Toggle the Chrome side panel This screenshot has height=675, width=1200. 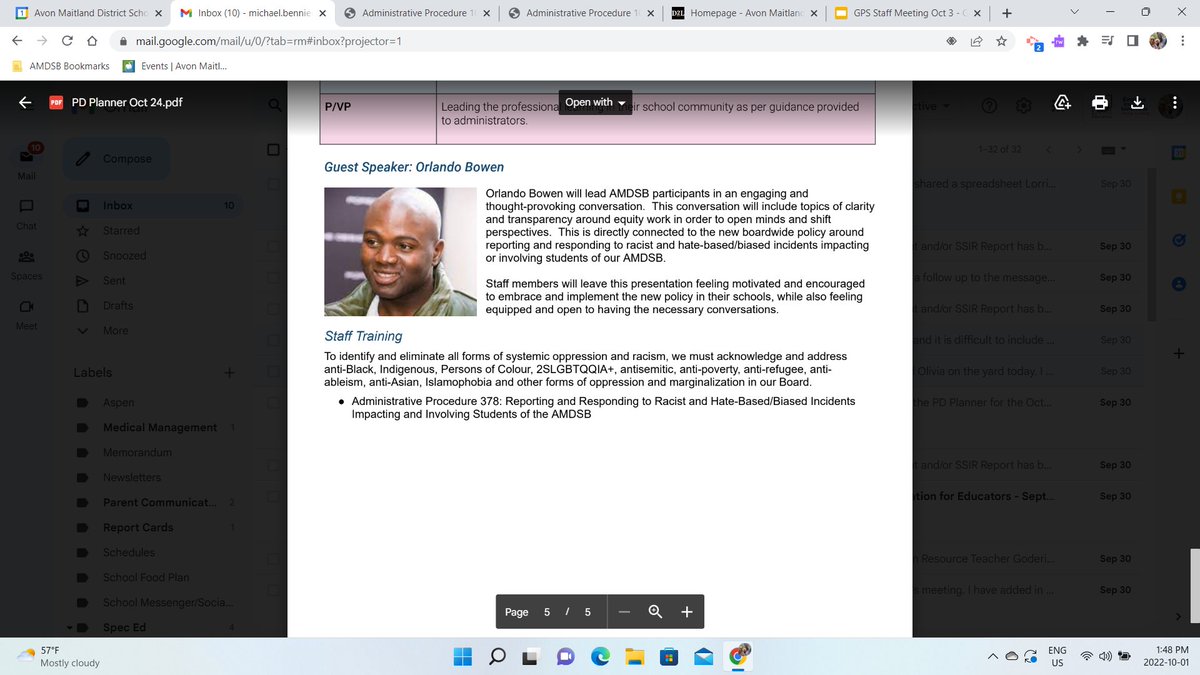tap(1133, 42)
